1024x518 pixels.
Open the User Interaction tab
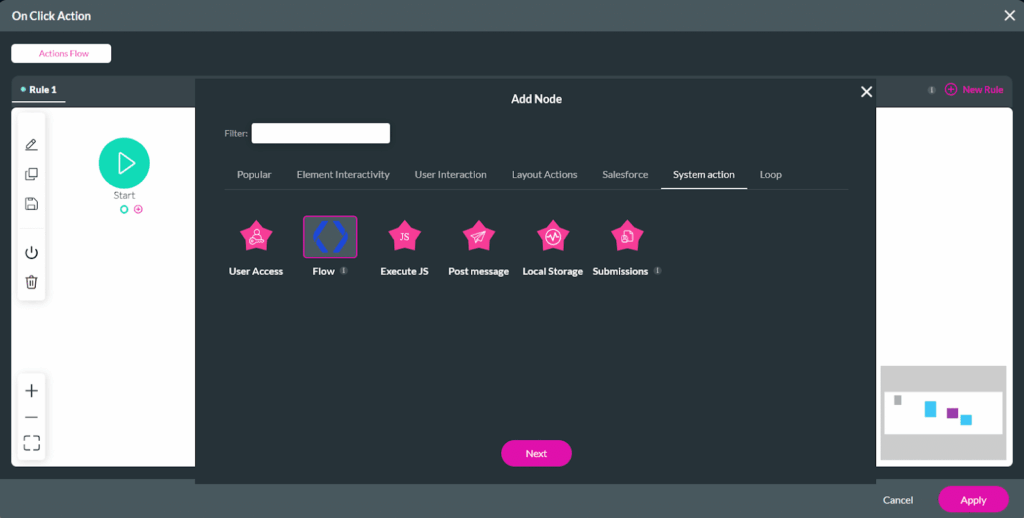click(451, 174)
